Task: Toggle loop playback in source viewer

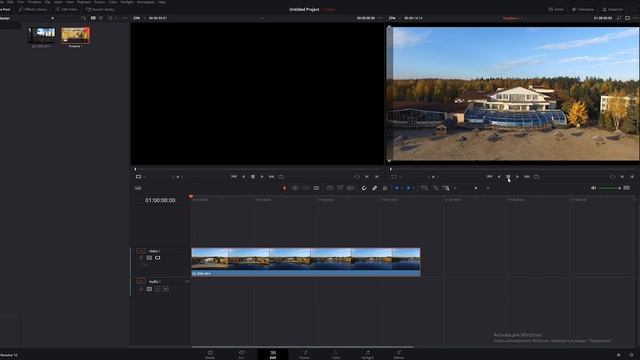Action: [281, 177]
